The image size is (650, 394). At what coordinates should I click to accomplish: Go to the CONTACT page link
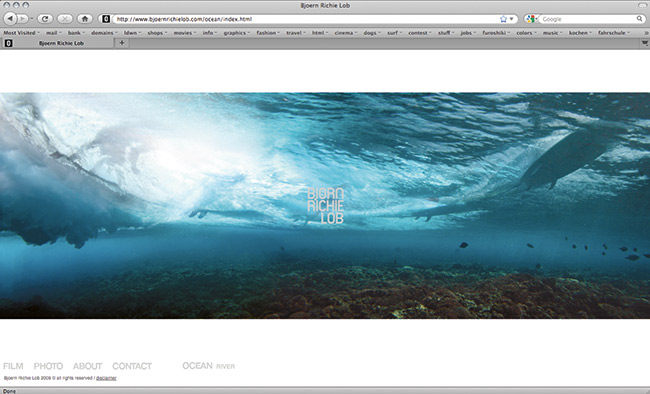point(132,366)
